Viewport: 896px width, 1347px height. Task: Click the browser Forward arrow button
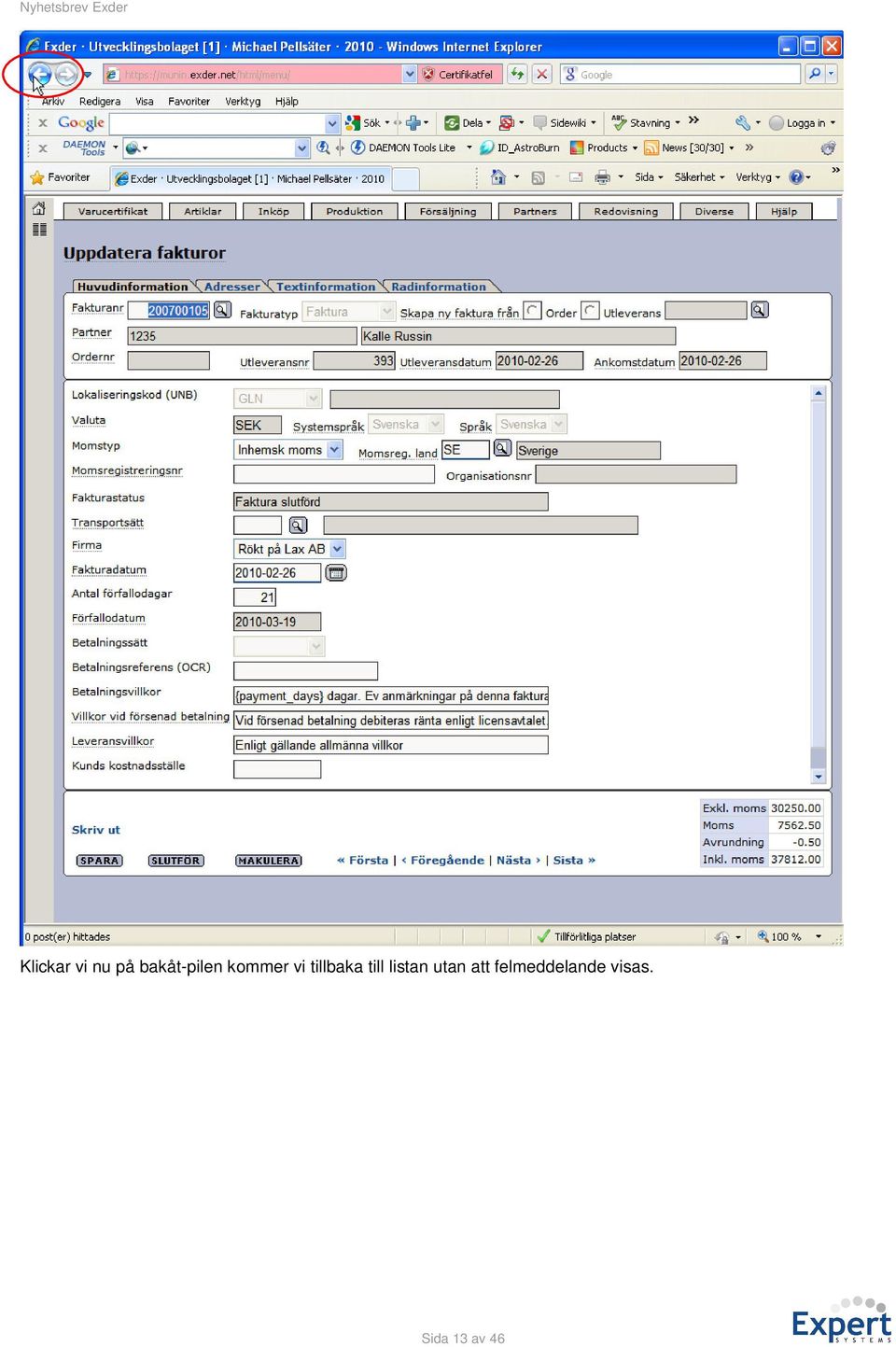[66, 74]
